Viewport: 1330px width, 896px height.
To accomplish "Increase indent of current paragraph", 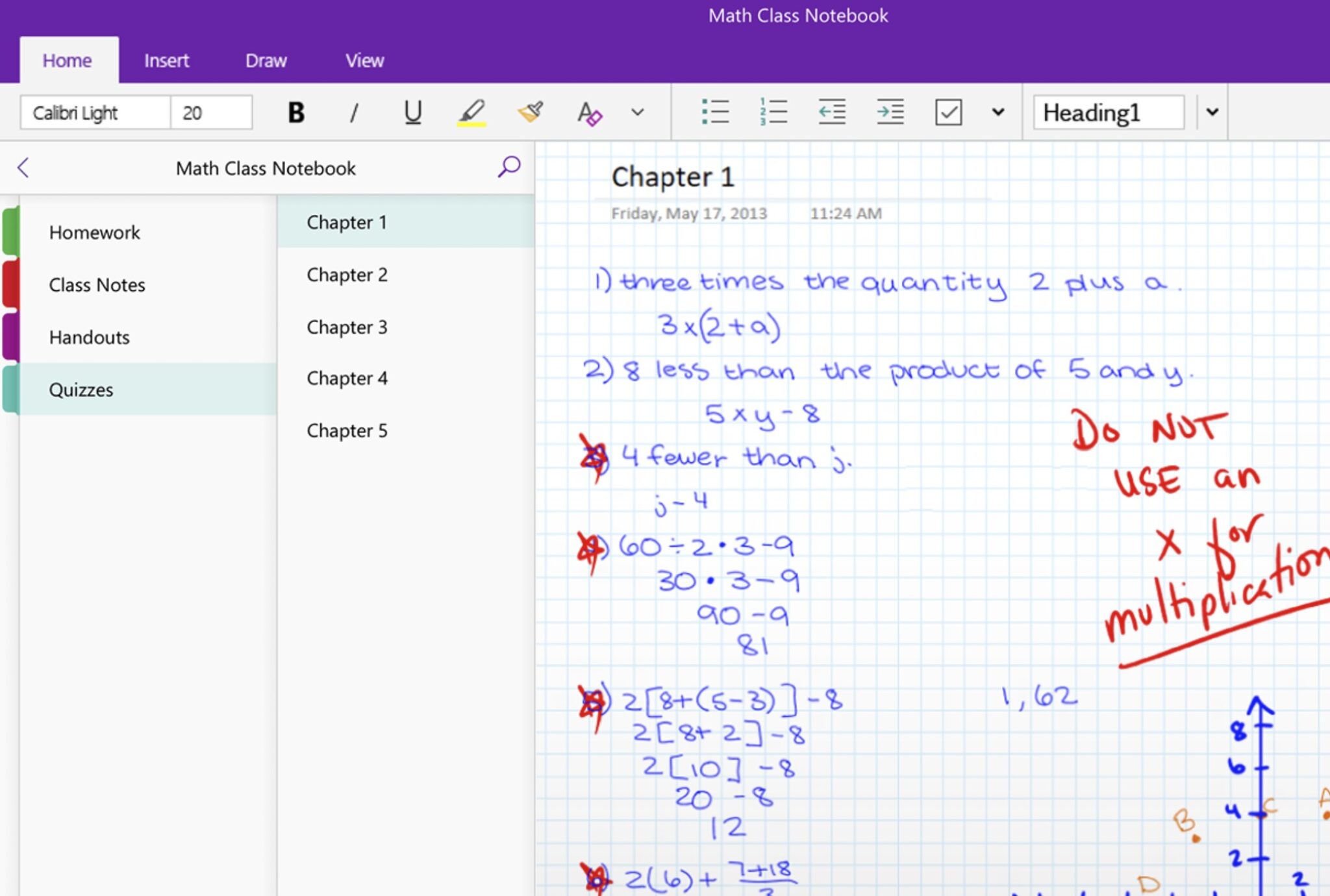I will pyautogui.click(x=890, y=112).
